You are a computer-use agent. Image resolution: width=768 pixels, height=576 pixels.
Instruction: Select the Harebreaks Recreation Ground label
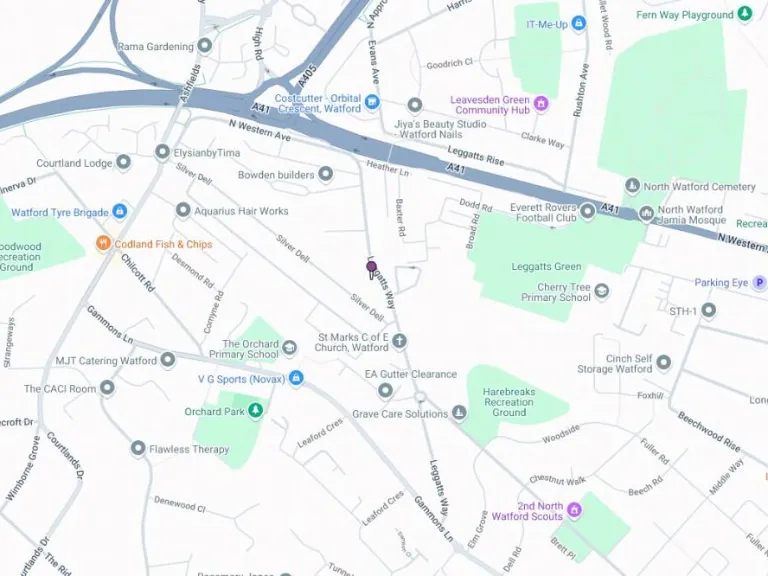point(509,402)
